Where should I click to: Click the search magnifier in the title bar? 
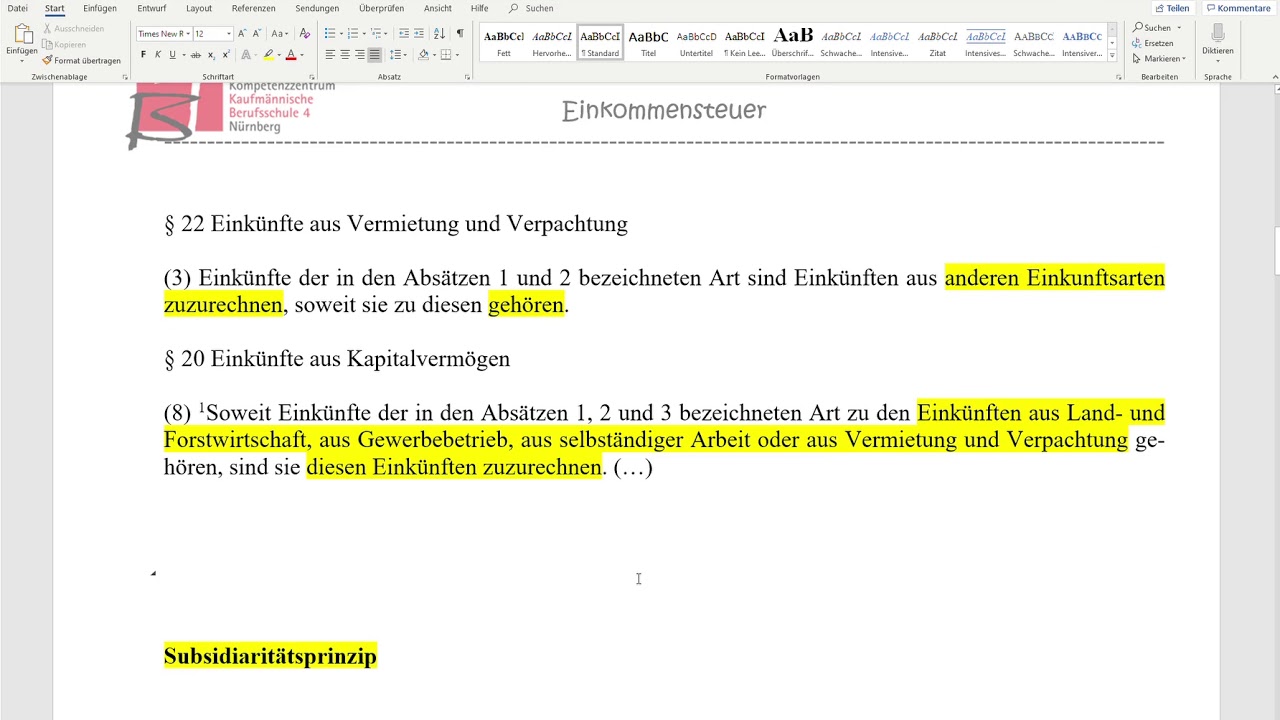click(514, 8)
